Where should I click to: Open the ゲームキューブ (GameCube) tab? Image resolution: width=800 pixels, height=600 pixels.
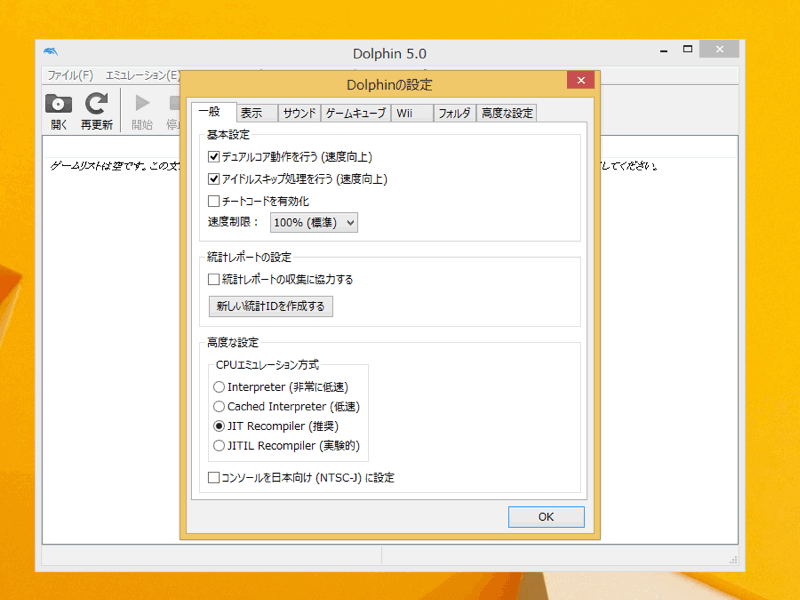(x=355, y=113)
